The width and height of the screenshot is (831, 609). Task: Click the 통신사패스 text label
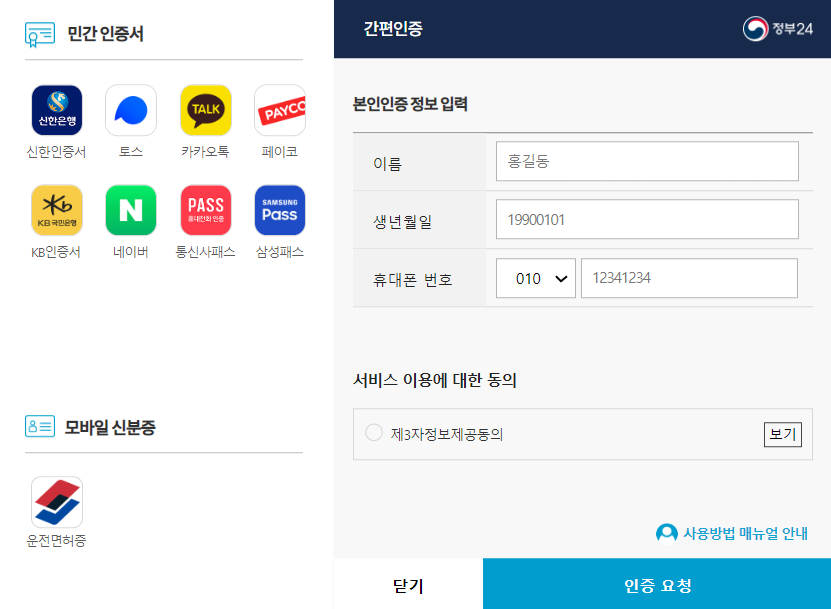(x=206, y=252)
